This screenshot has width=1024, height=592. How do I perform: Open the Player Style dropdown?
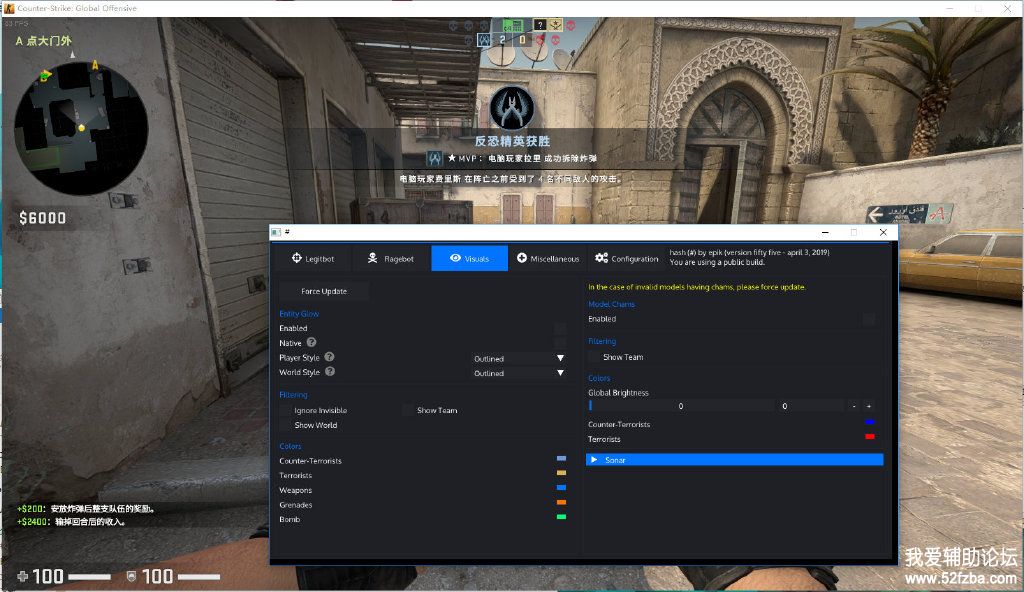click(519, 358)
